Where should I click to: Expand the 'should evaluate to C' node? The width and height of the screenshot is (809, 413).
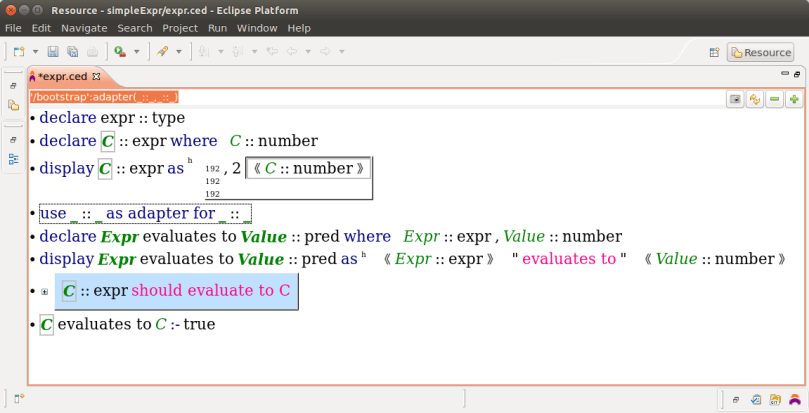(44, 292)
